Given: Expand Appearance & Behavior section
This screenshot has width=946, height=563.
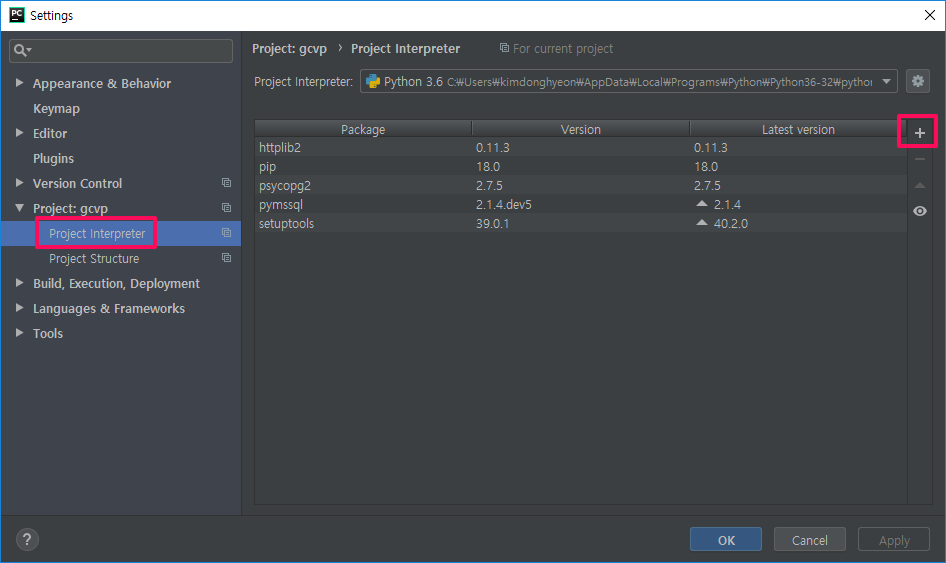Looking at the screenshot, I should (19, 83).
